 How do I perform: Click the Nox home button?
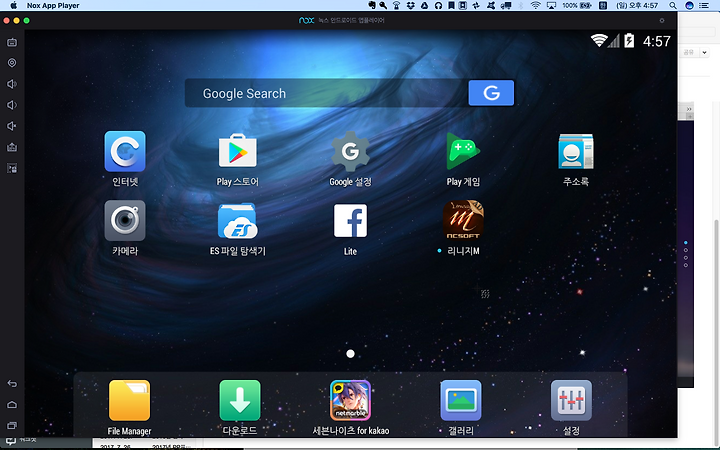[x=12, y=405]
